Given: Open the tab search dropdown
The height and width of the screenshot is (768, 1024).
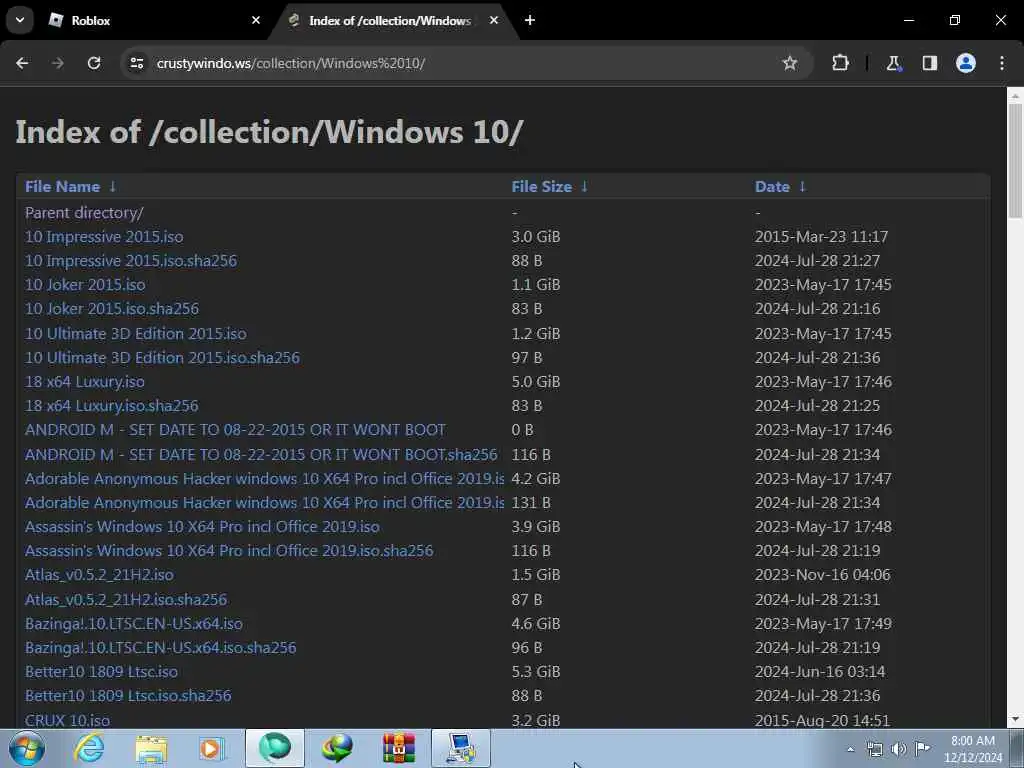Looking at the screenshot, I should (x=20, y=20).
